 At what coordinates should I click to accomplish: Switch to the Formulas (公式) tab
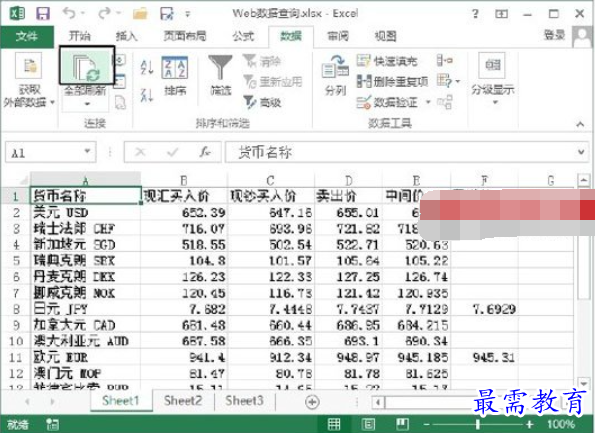click(x=242, y=36)
